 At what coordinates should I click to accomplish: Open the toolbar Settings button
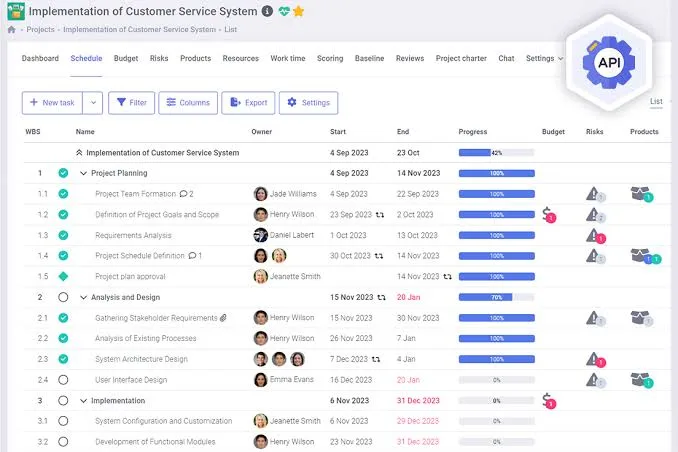(x=309, y=103)
